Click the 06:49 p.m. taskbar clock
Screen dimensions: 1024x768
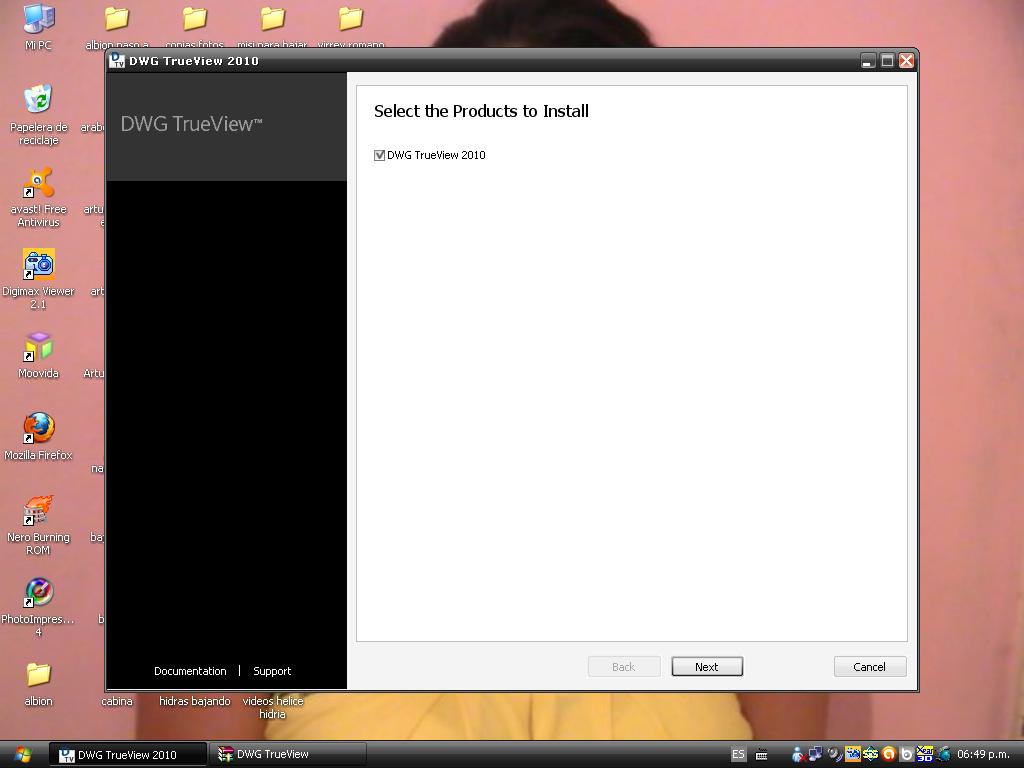click(x=984, y=754)
